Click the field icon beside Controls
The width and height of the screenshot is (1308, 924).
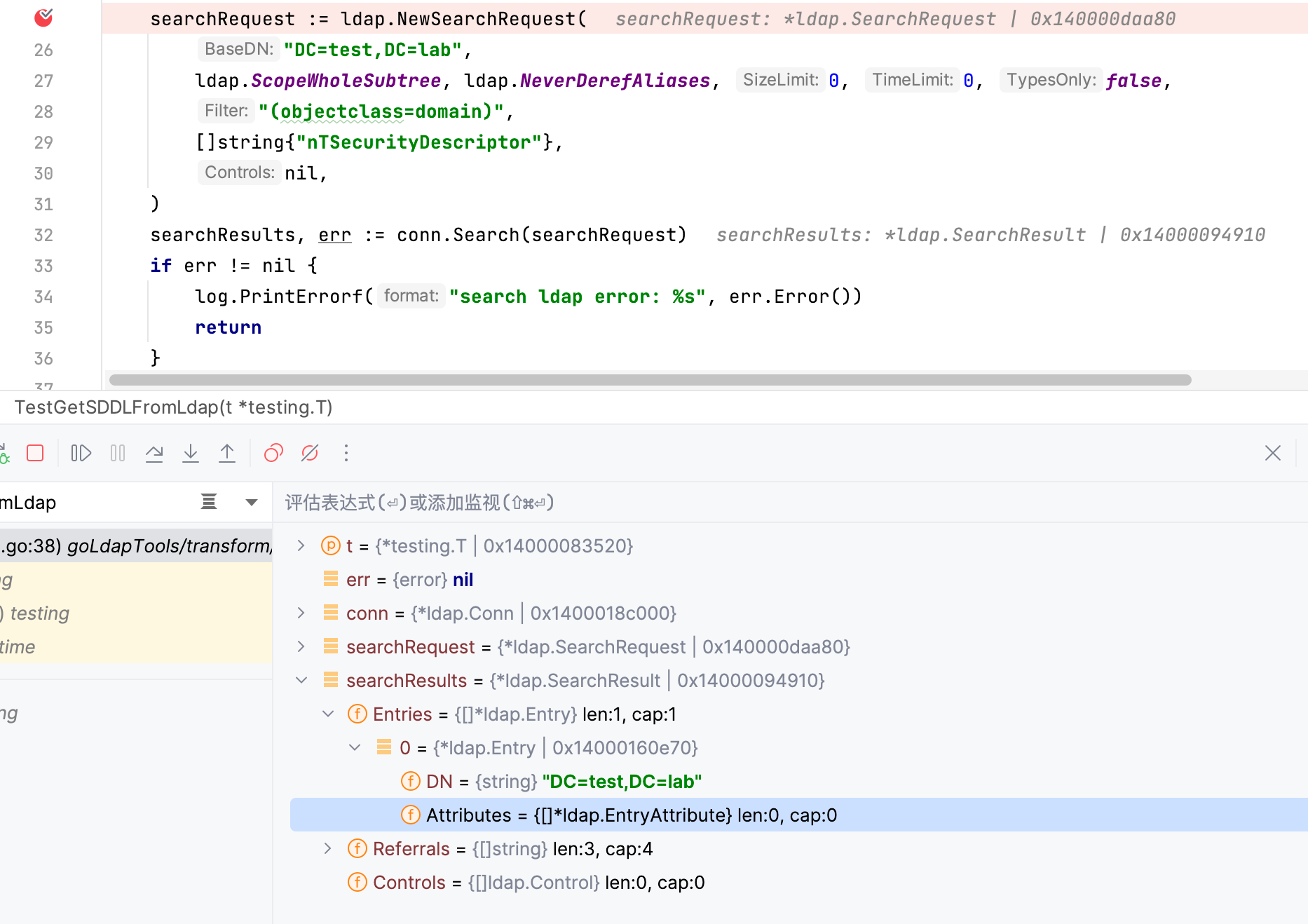[357, 882]
